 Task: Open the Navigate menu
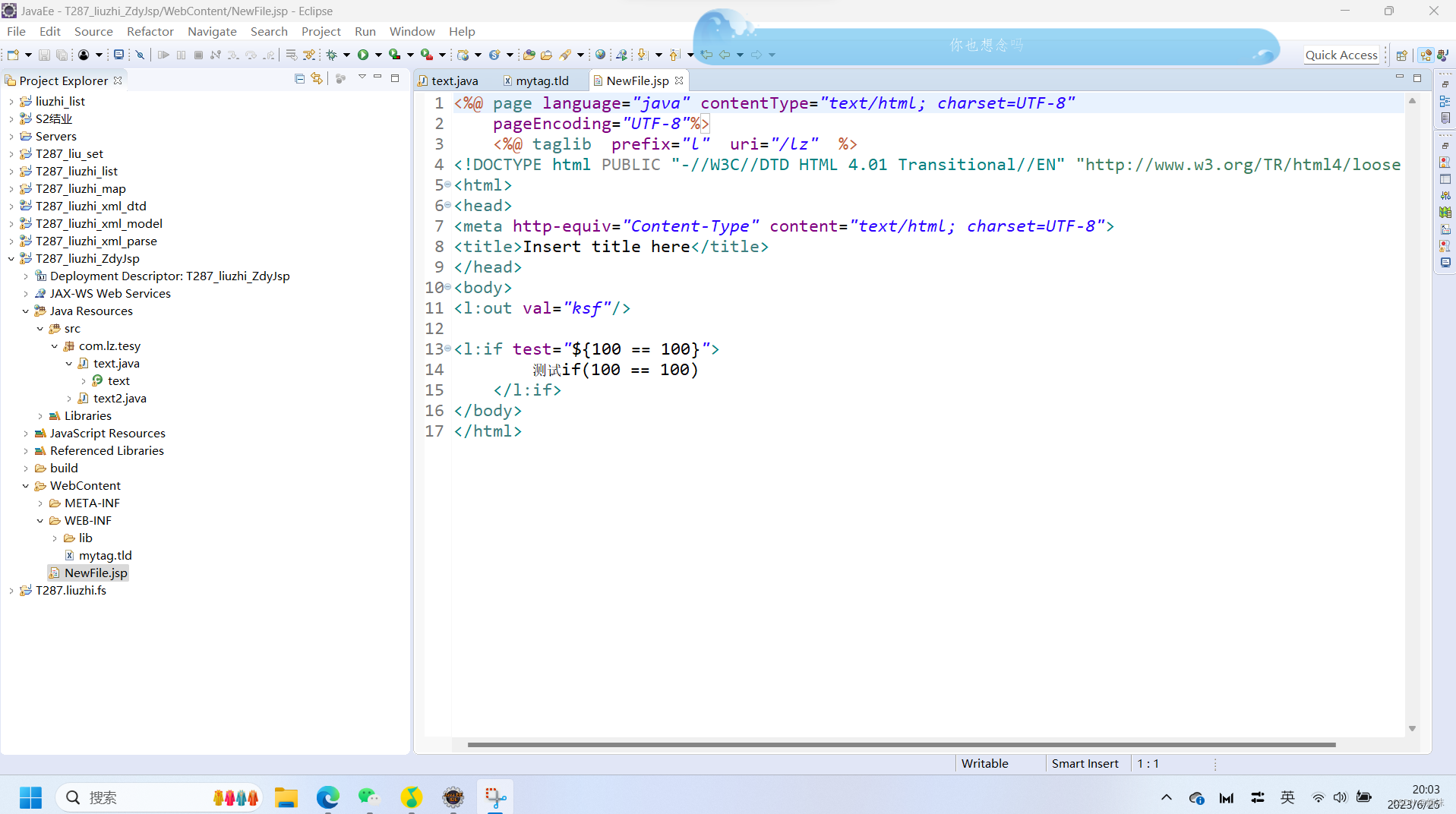tap(212, 31)
